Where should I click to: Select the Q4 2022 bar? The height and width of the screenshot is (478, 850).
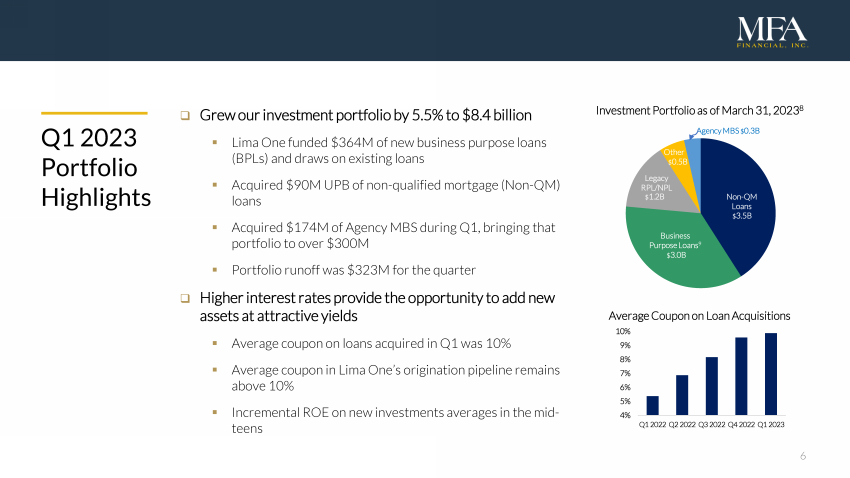pyautogui.click(x=741, y=375)
